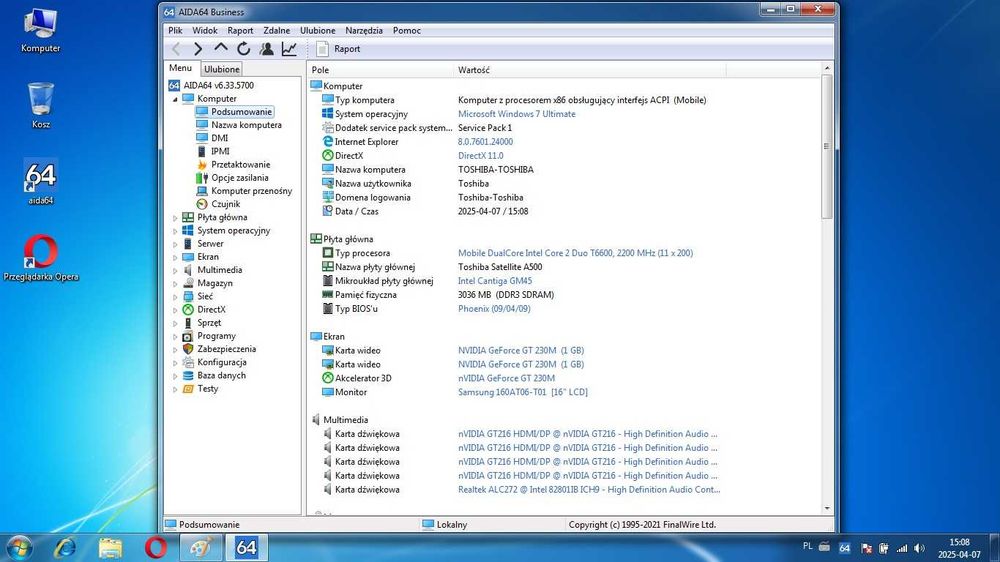Open the Kosz recycle bin icon
The height and width of the screenshot is (562, 1000).
41,105
